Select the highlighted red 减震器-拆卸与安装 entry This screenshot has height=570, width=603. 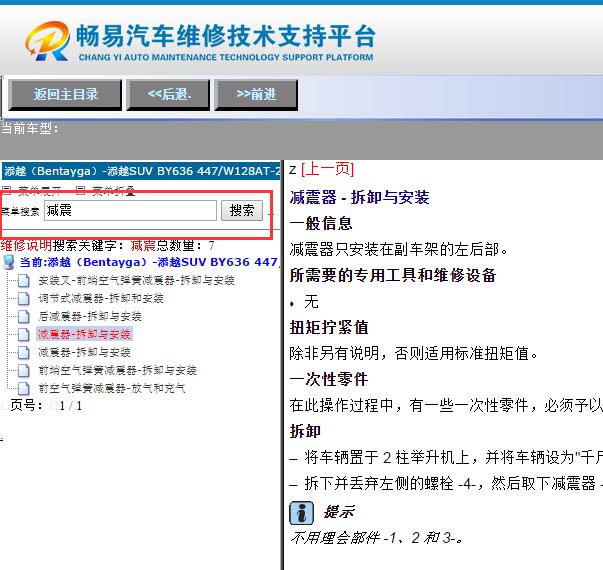click(x=84, y=334)
